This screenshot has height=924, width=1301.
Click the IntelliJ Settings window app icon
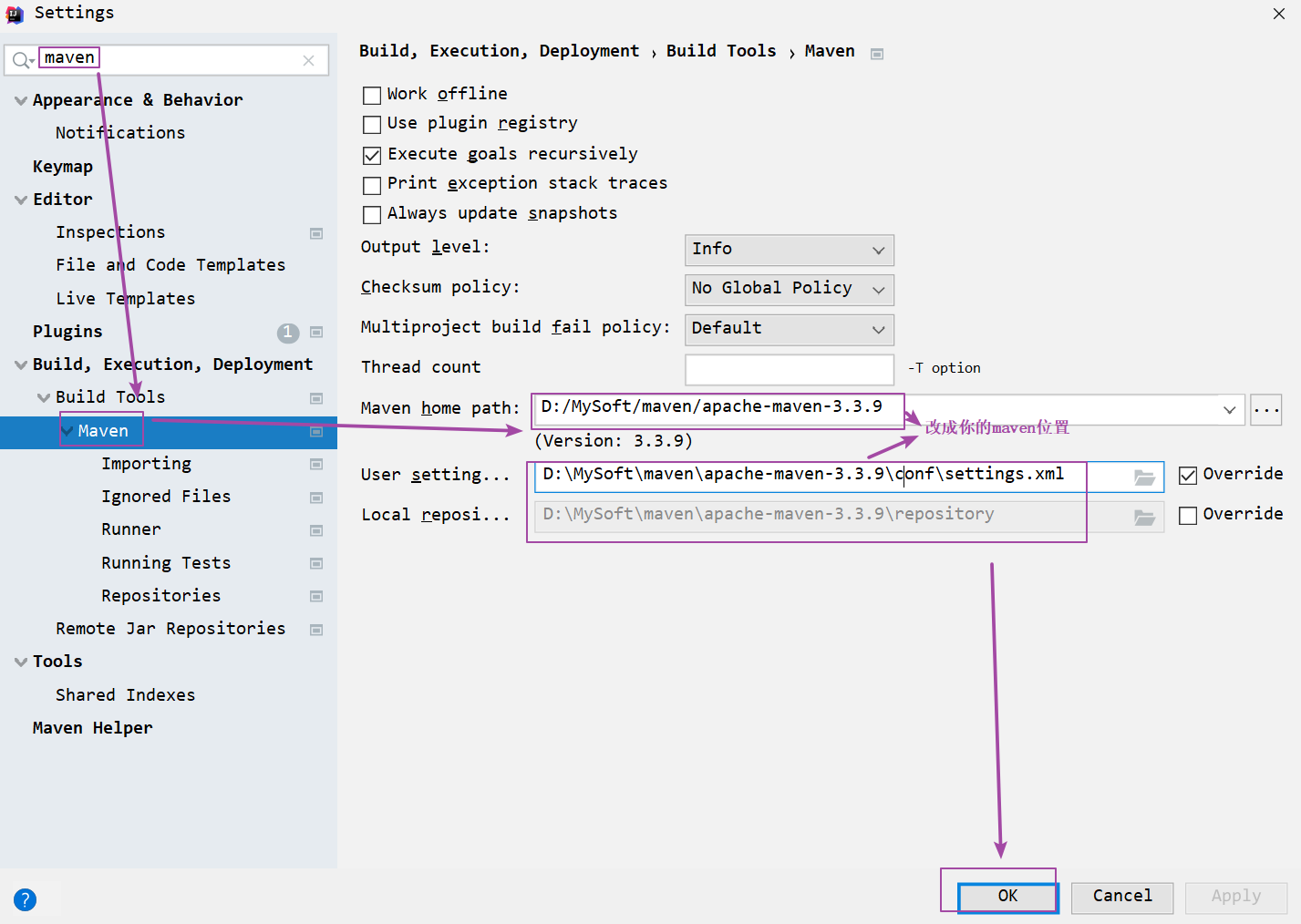tap(15, 14)
